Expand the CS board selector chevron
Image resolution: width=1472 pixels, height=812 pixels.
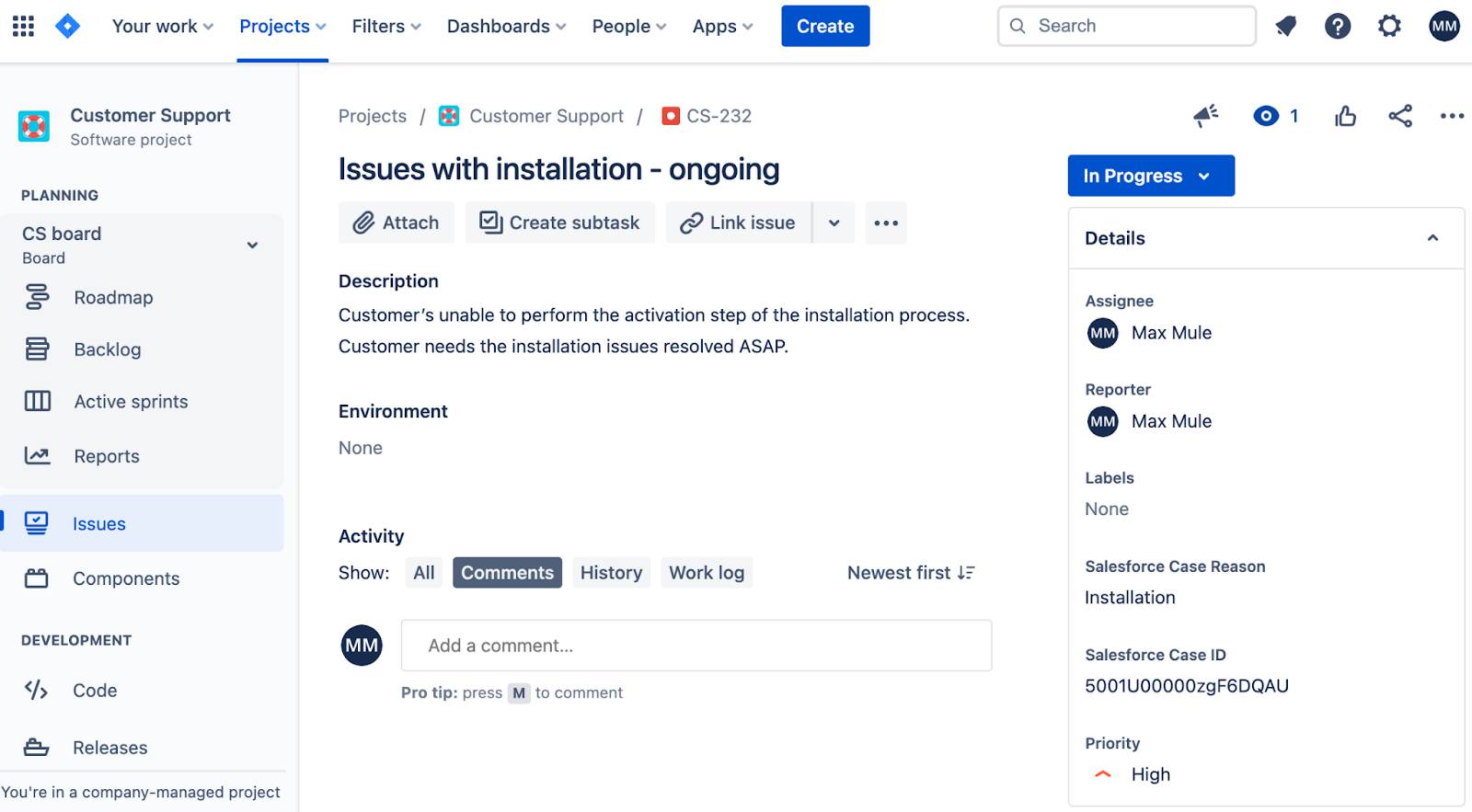[252, 246]
